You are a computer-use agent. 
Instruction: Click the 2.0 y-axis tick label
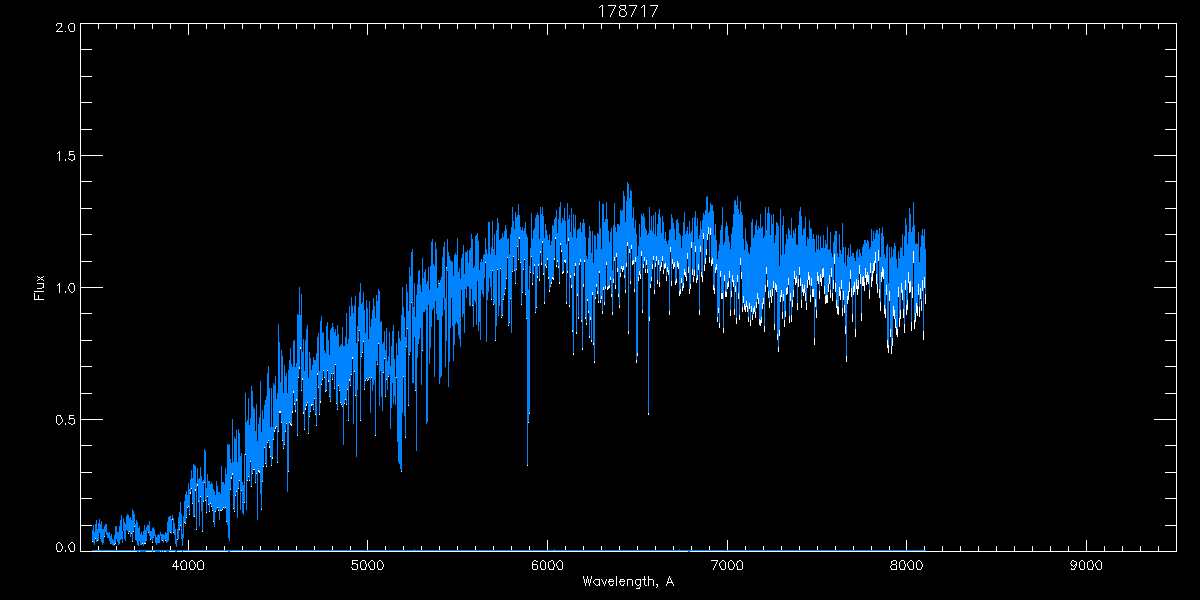click(63, 28)
